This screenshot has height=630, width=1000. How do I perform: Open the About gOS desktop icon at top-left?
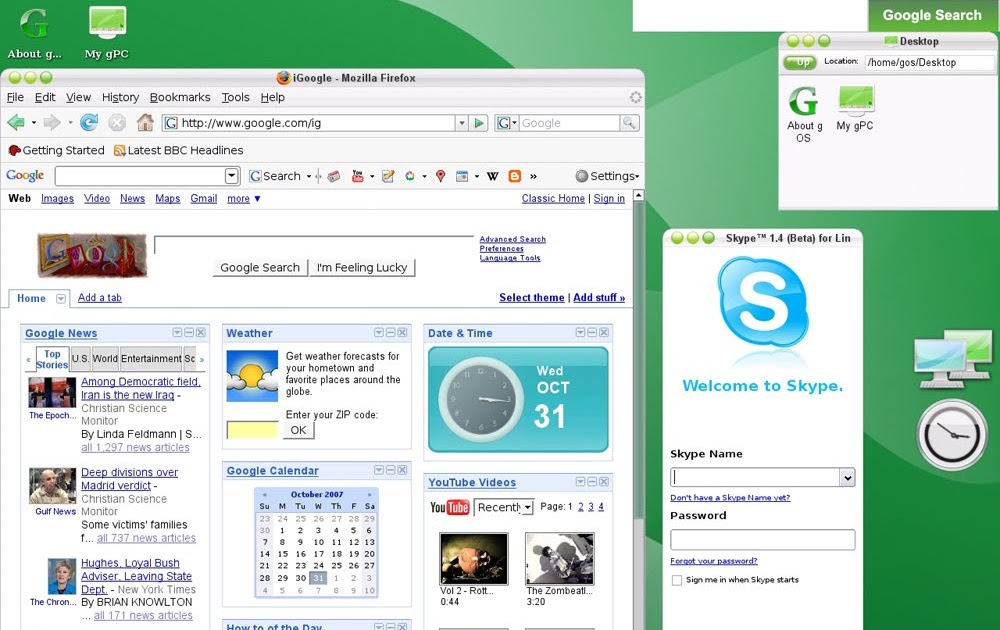[x=34, y=33]
